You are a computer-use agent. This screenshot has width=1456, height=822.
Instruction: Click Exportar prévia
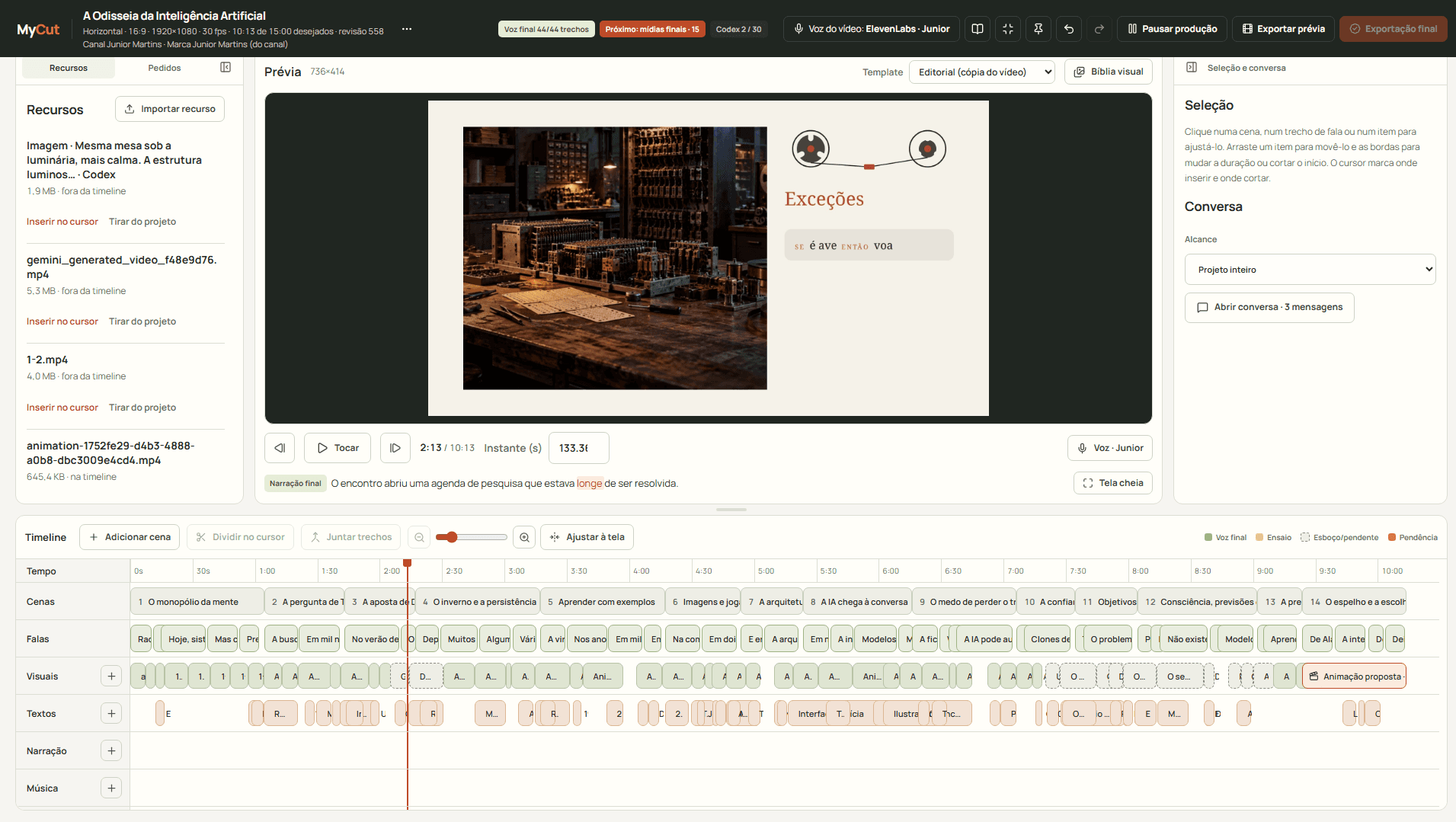coord(1284,29)
